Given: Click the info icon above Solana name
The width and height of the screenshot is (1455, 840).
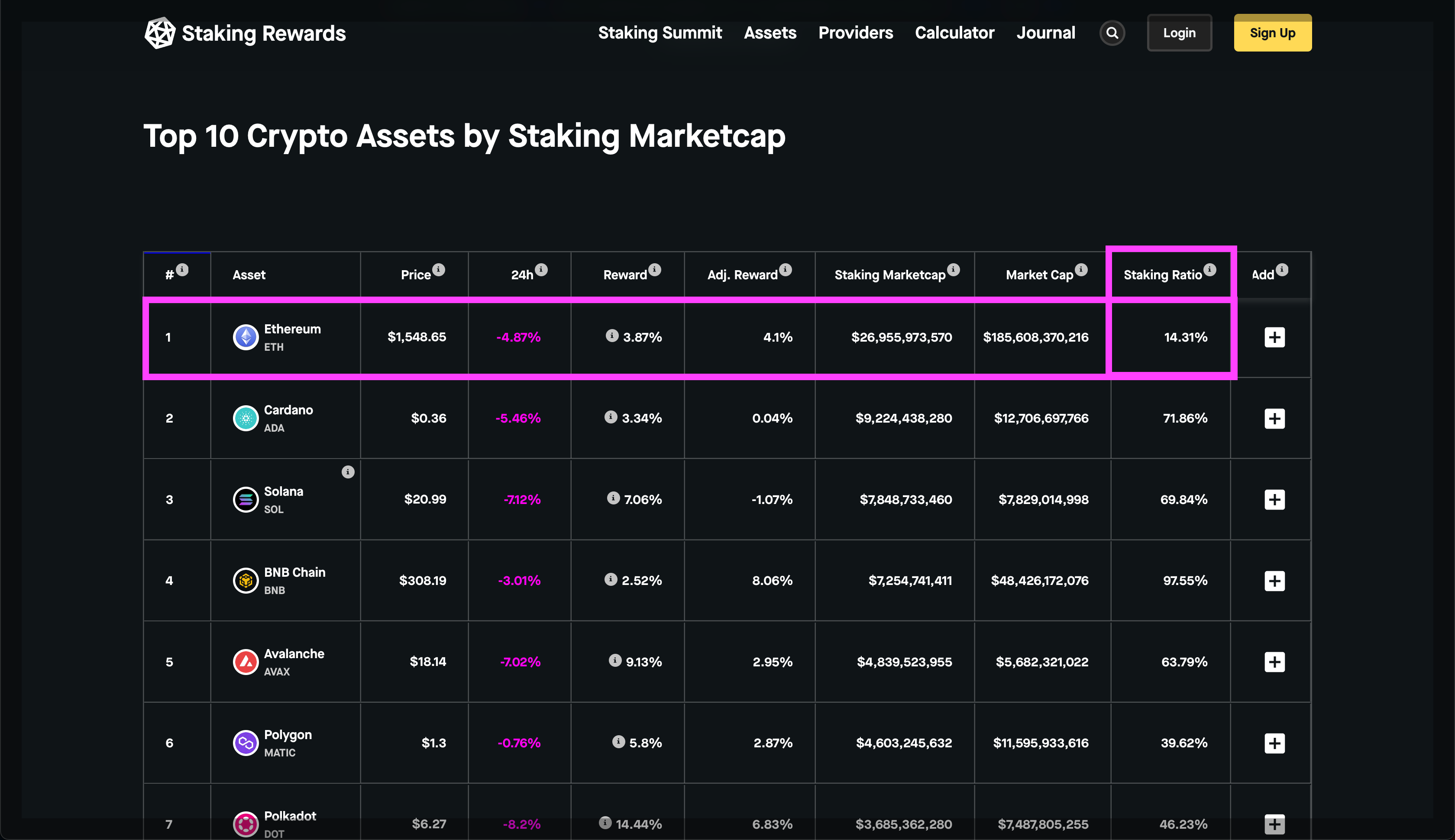Looking at the screenshot, I should [x=347, y=472].
